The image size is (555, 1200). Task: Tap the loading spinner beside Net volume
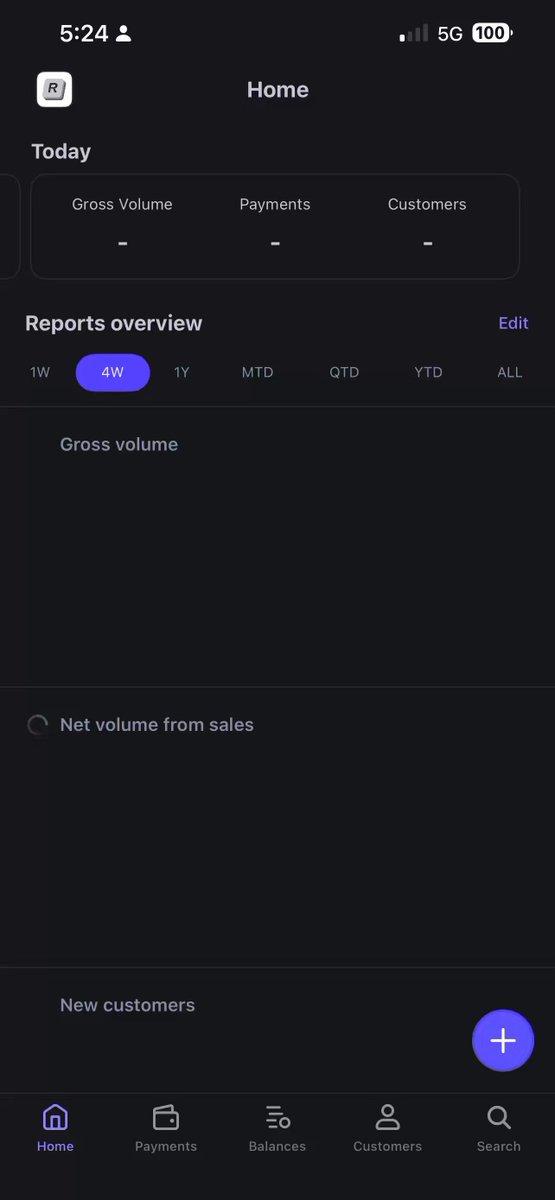click(38, 725)
